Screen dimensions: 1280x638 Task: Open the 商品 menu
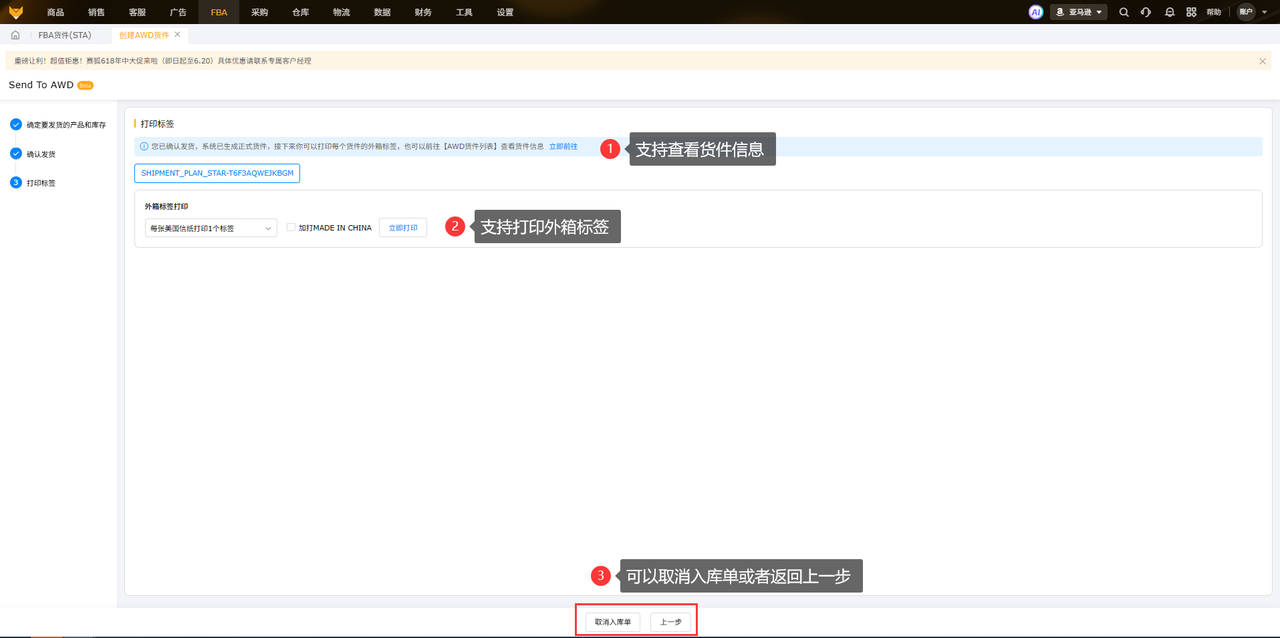click(55, 12)
